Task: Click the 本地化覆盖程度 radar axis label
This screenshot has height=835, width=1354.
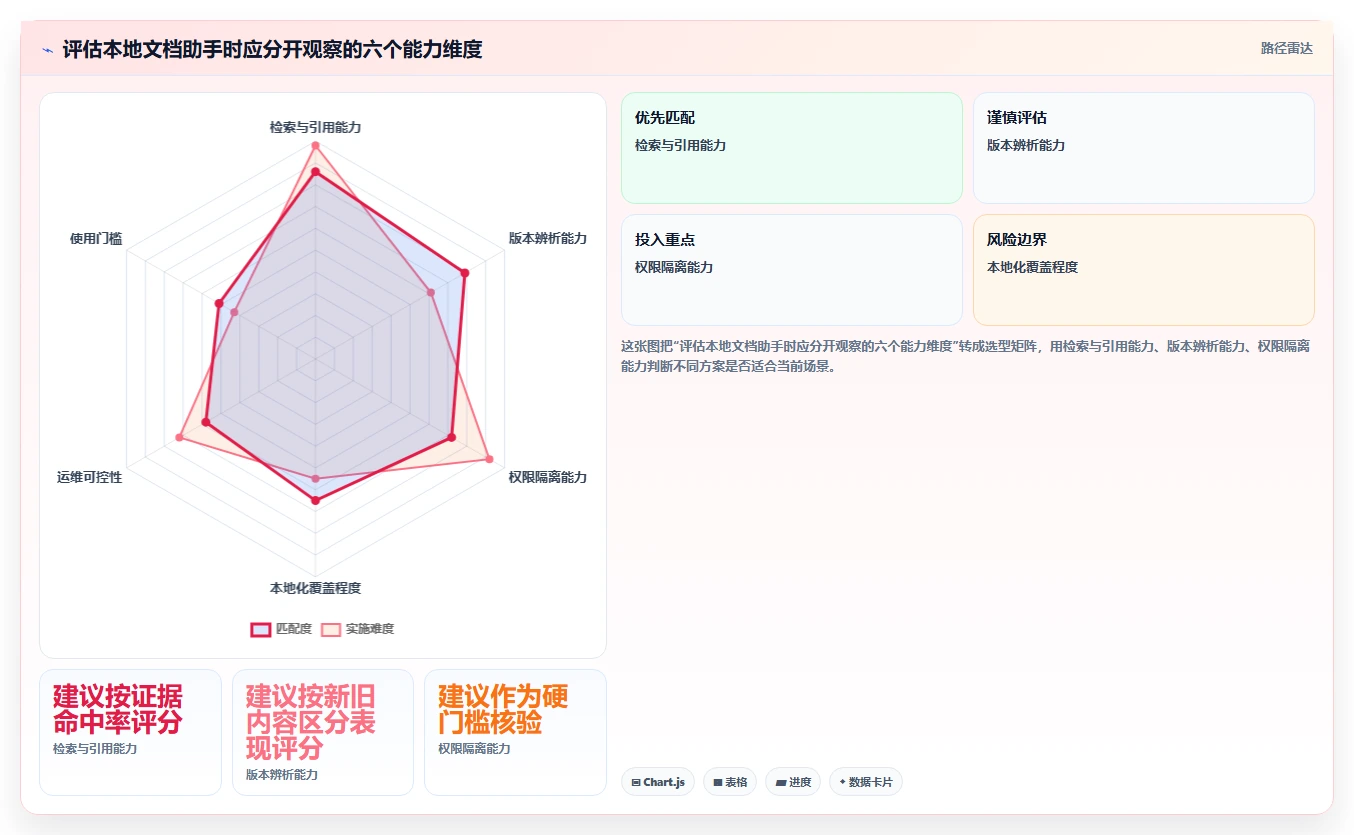Action: point(315,588)
